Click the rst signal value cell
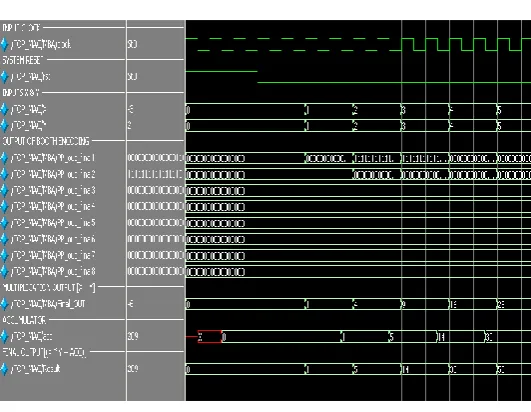 [x=132, y=77]
